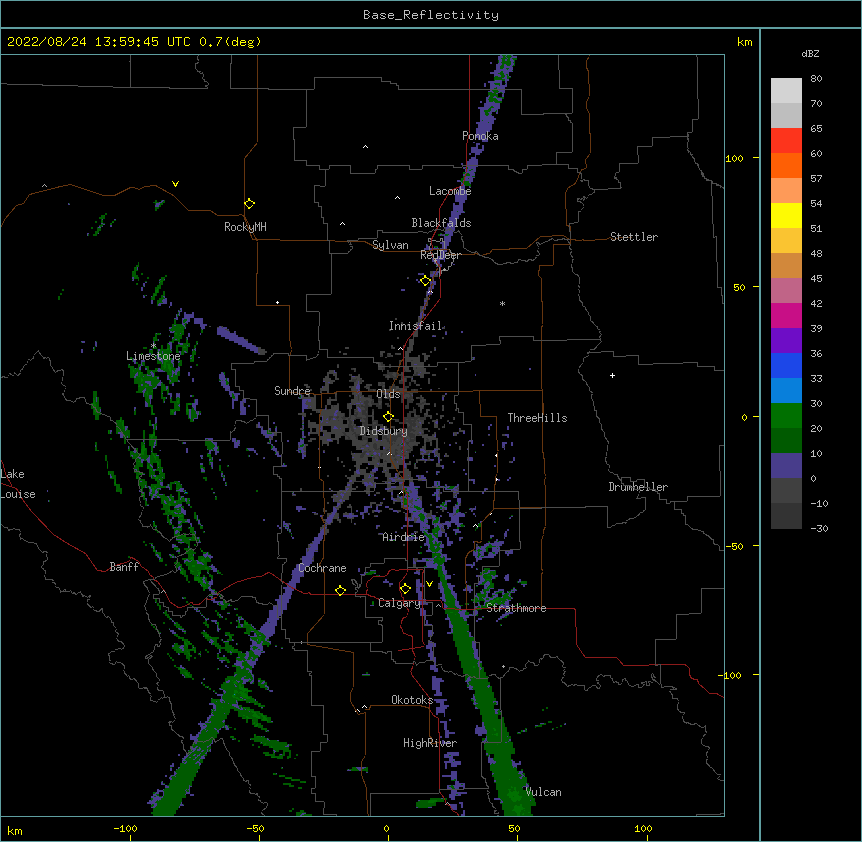Select the Calgary city label
Image resolution: width=862 pixels, height=842 pixels.
coord(399,603)
